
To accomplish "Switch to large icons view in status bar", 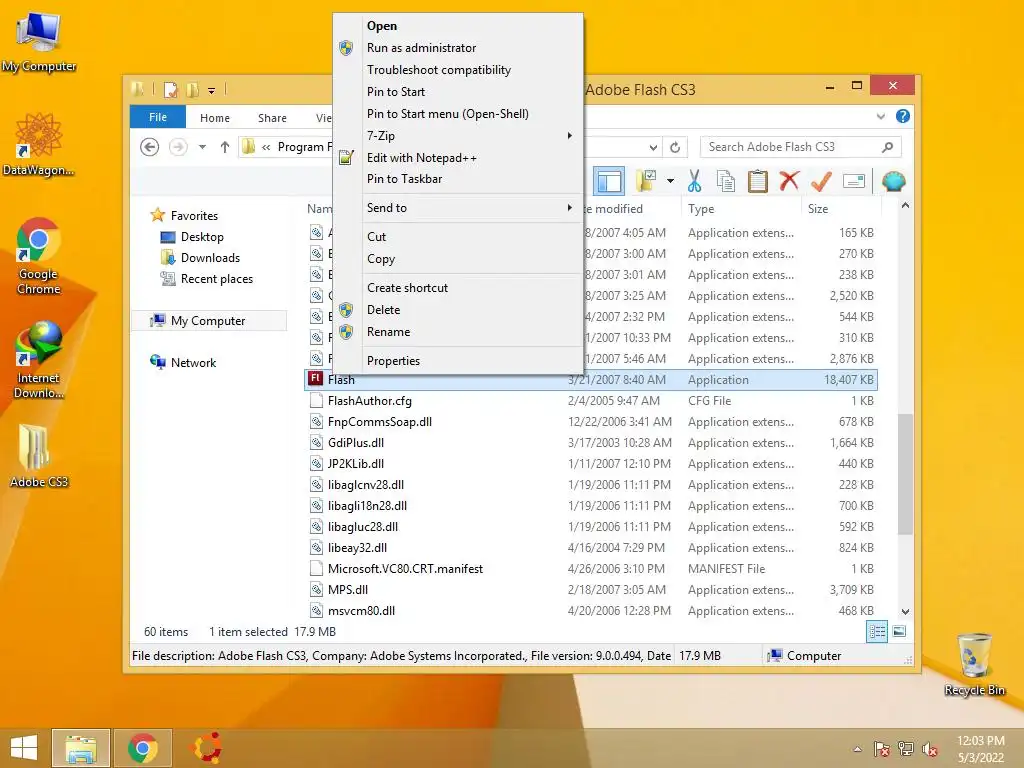I will (x=899, y=631).
